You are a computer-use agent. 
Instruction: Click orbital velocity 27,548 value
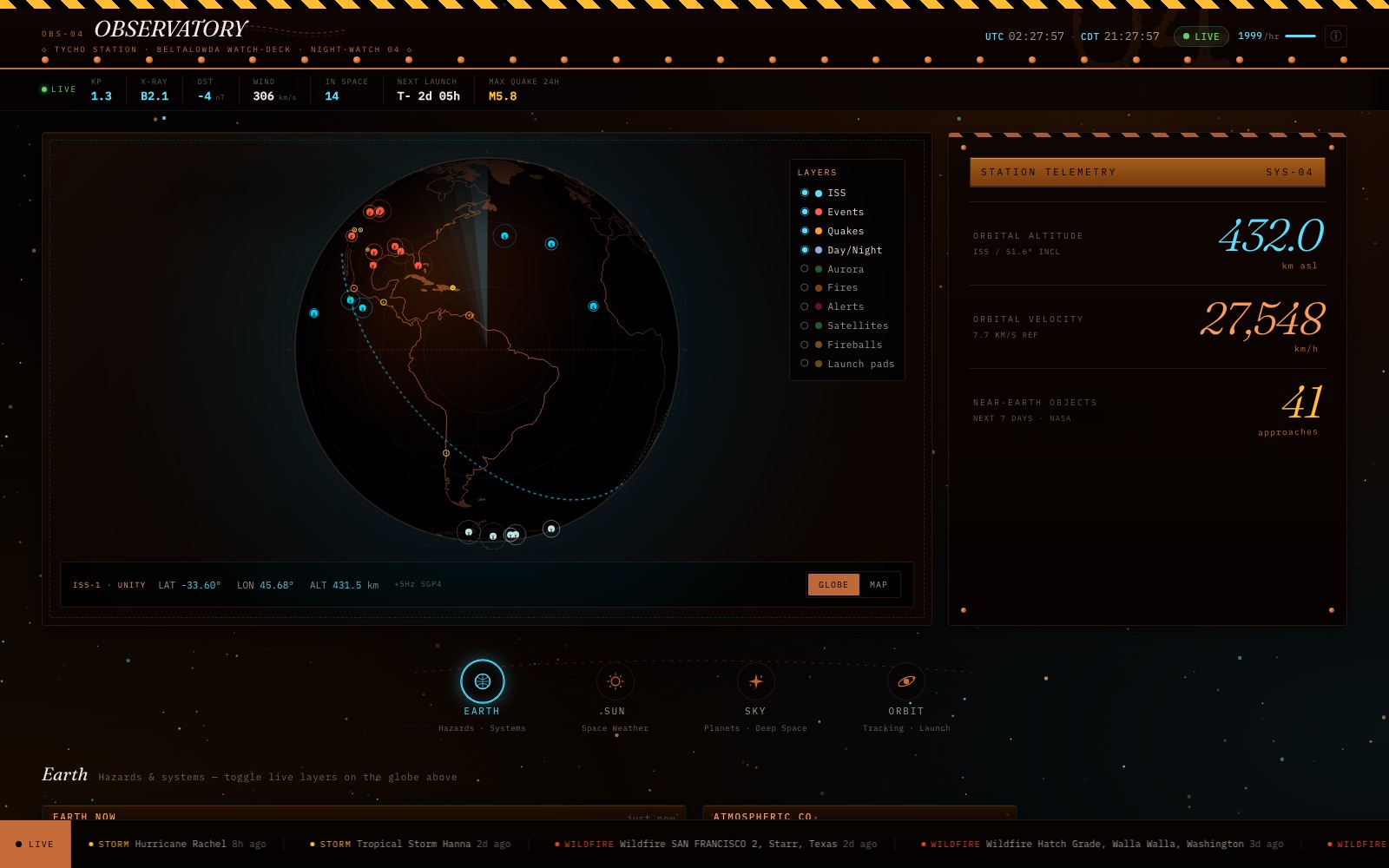(x=1262, y=319)
